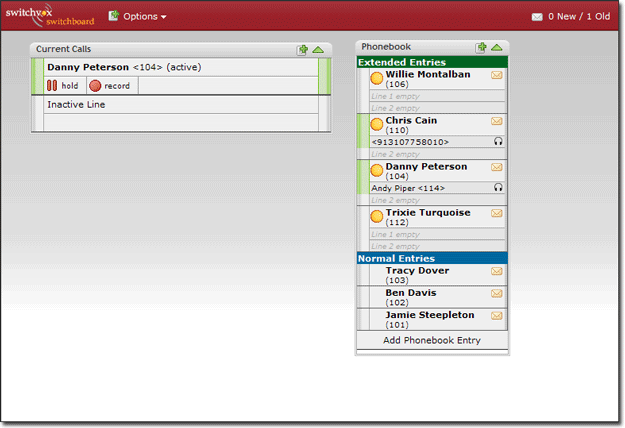Screen dimensions: 625x428
Task: Click Tracy Dover's voicemail envelope icon
Action: [496, 271]
